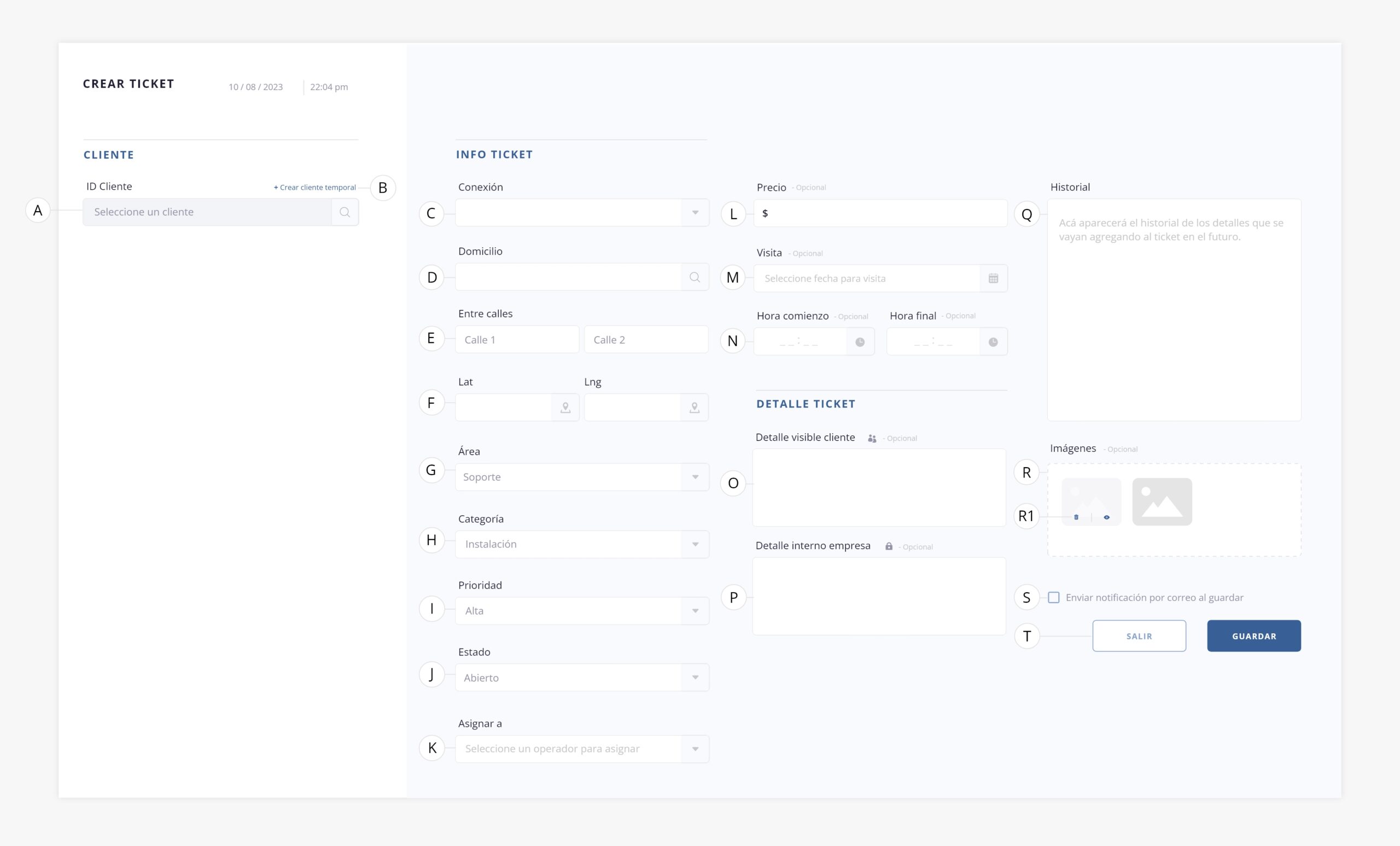Click the gray image placeholder thumbnail

(x=1162, y=501)
